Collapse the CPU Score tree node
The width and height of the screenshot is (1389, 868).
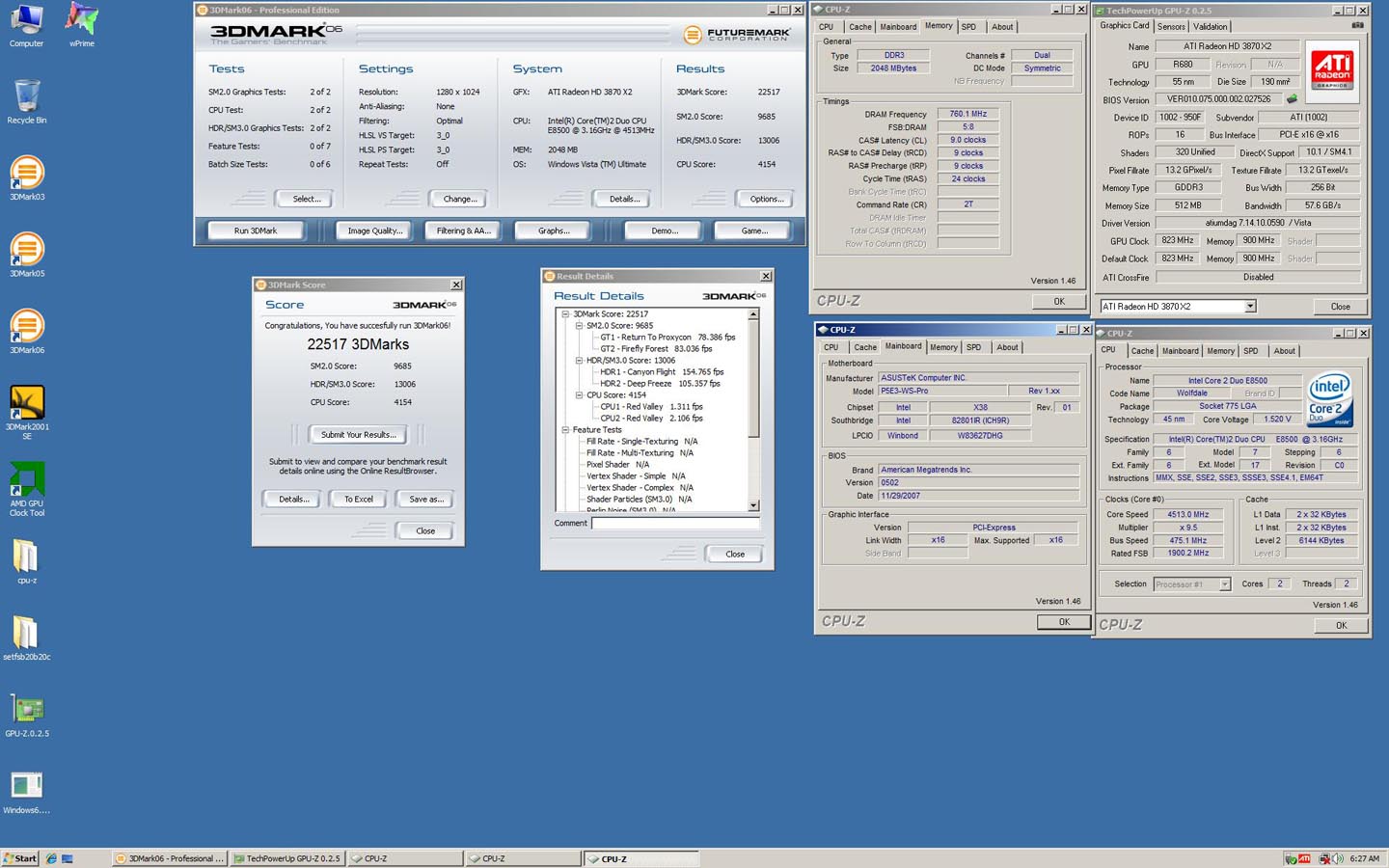579,395
